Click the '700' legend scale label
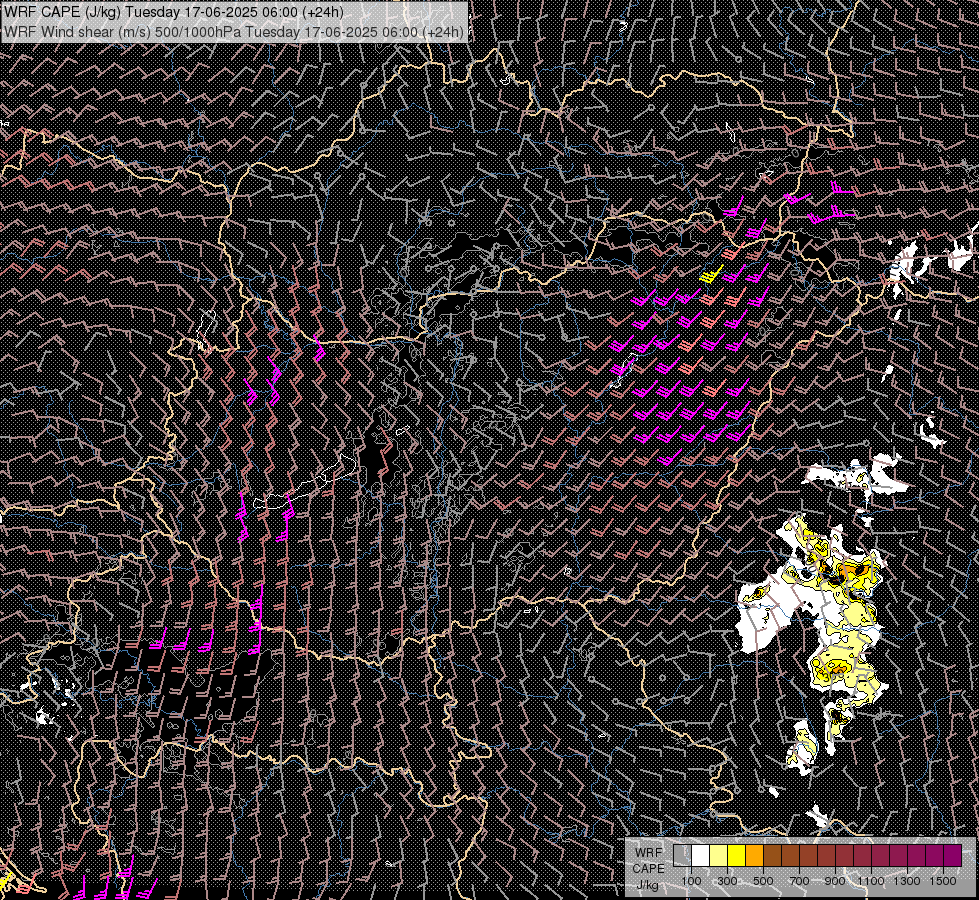Image resolution: width=979 pixels, height=900 pixels. click(799, 881)
